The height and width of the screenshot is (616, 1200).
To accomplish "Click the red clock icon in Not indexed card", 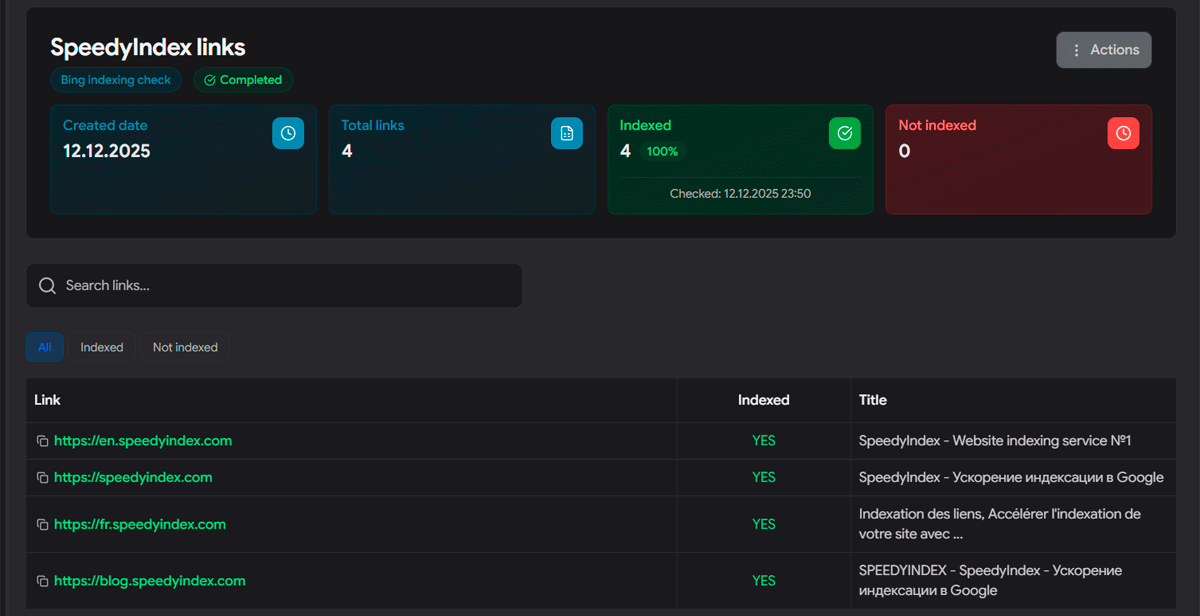I will pyautogui.click(x=1123, y=133).
